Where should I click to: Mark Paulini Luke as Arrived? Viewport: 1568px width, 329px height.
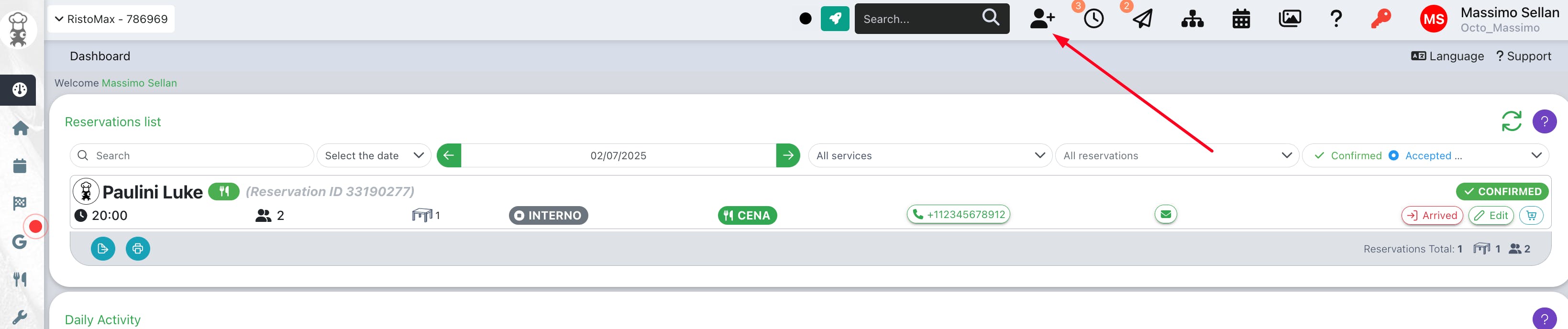point(1432,215)
